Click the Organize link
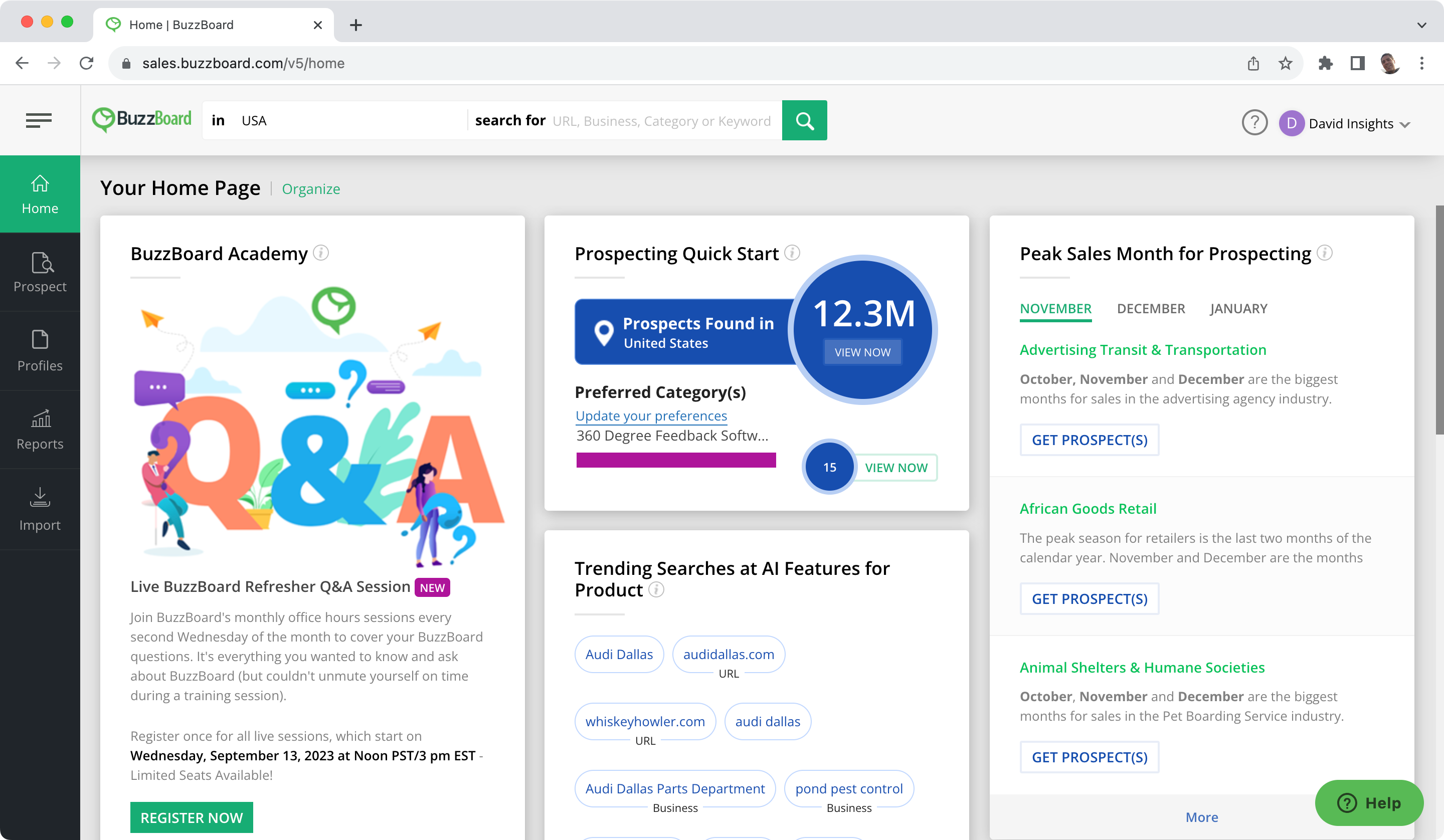Viewport: 1444px width, 840px height. pyautogui.click(x=311, y=189)
